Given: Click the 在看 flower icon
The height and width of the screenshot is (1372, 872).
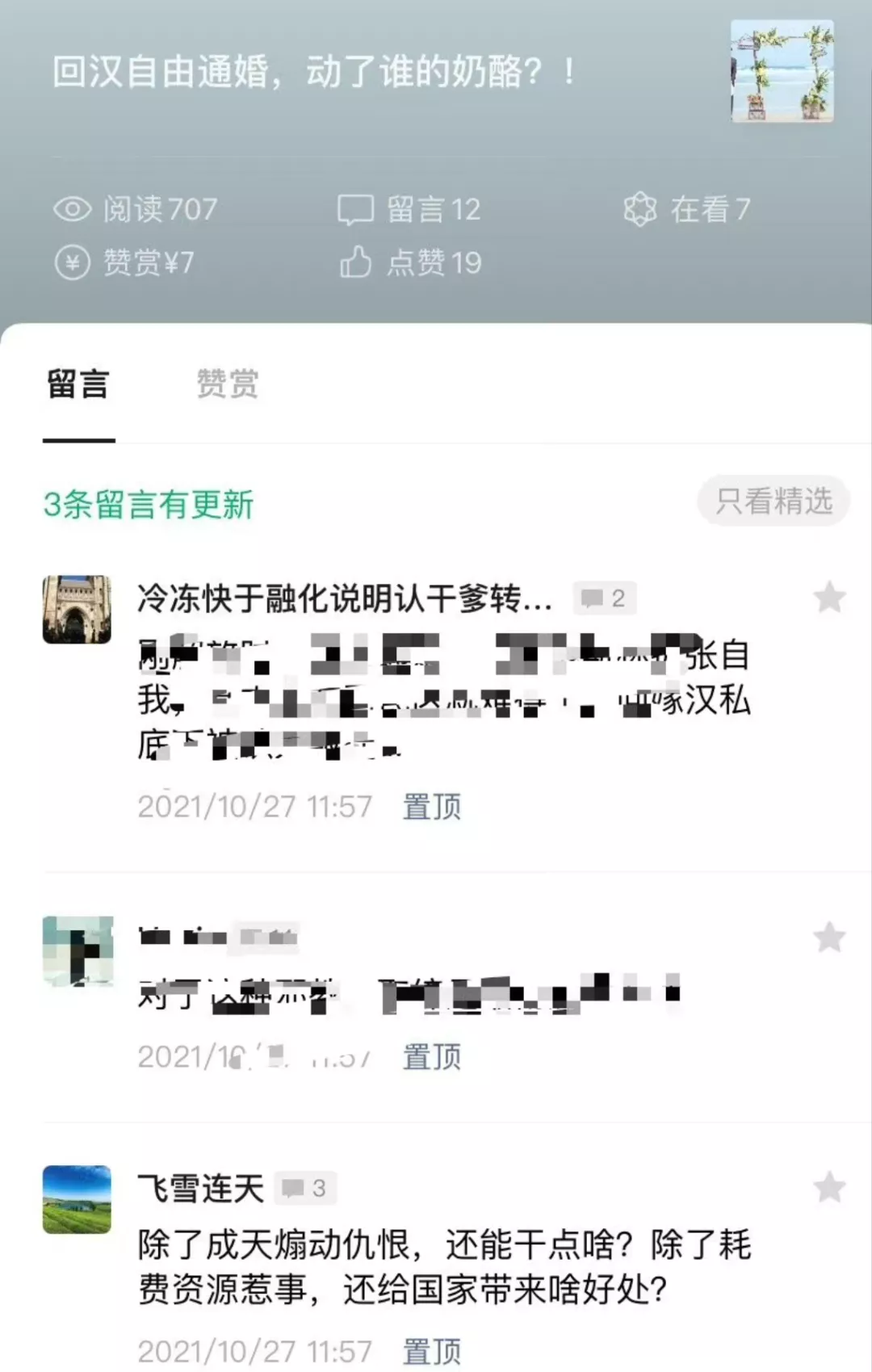Looking at the screenshot, I should click(640, 209).
